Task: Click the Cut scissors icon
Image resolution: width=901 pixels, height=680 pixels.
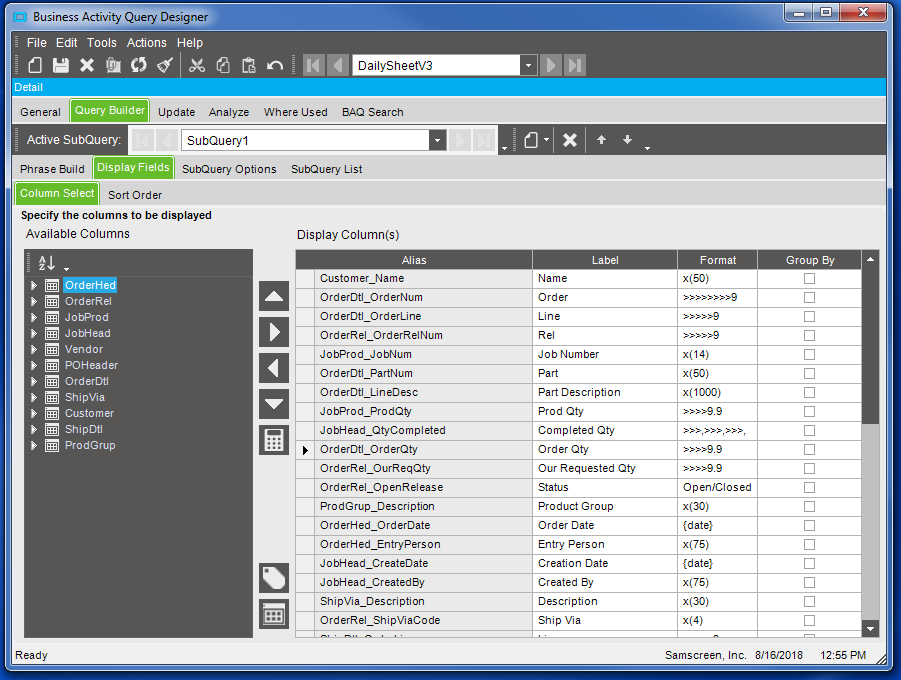Action: pos(197,65)
